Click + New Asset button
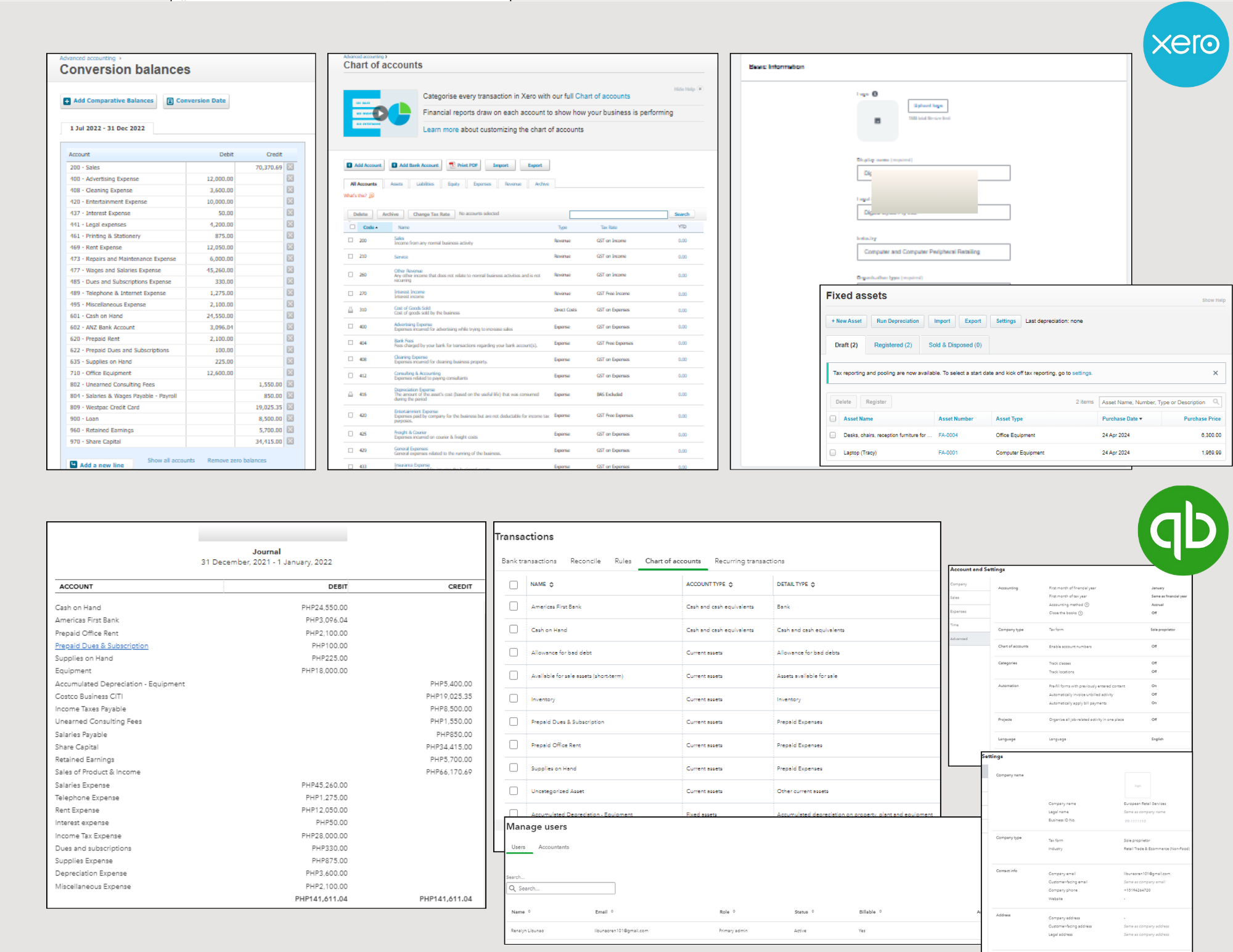The image size is (1233, 952). tap(846, 321)
